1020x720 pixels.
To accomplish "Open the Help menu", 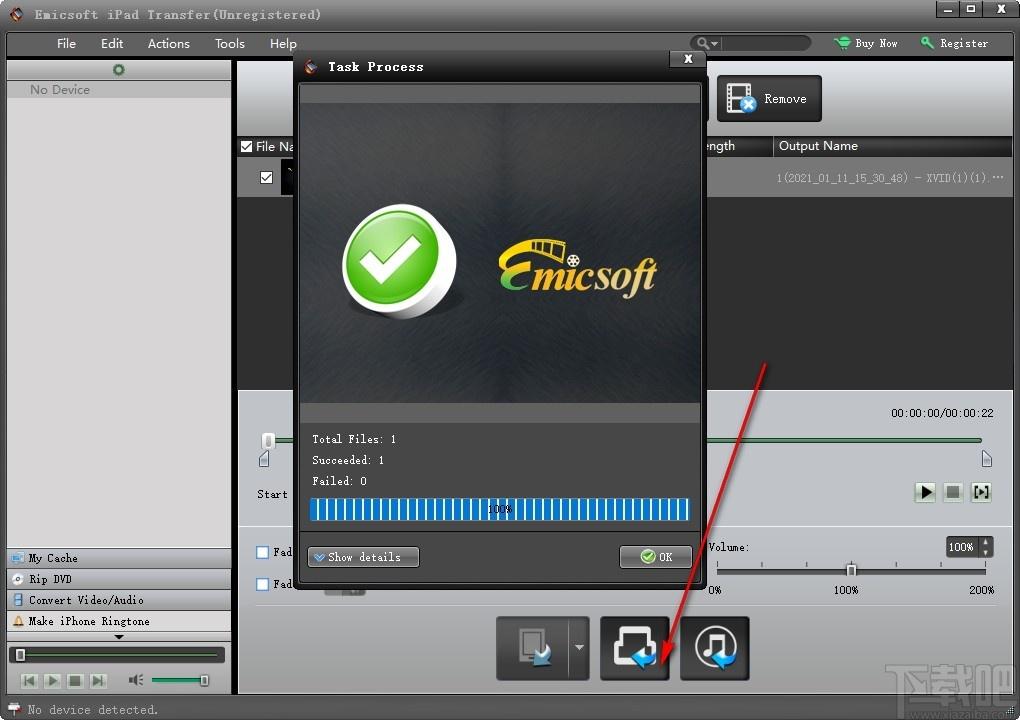I will pos(283,44).
